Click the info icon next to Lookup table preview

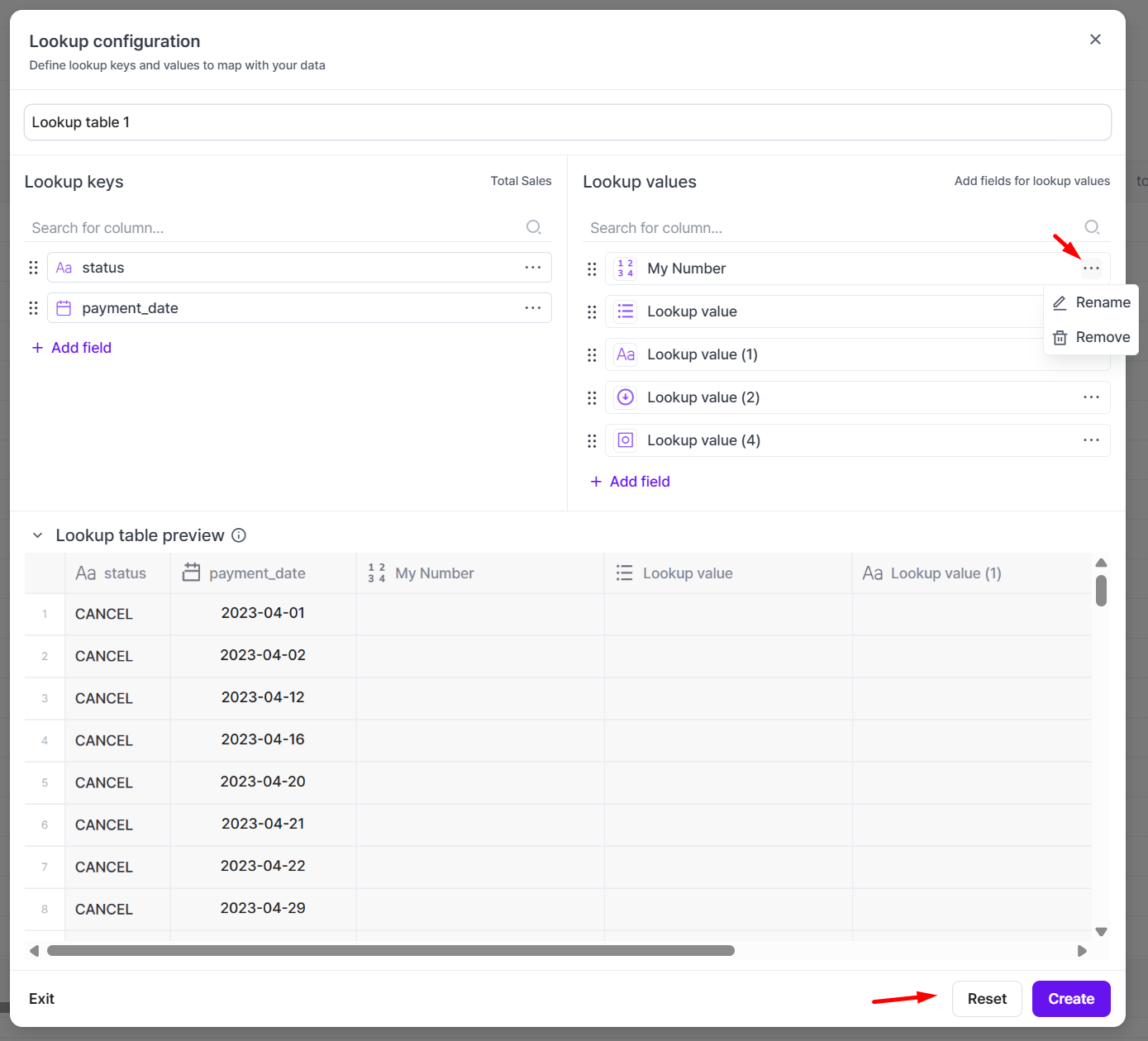point(239,535)
